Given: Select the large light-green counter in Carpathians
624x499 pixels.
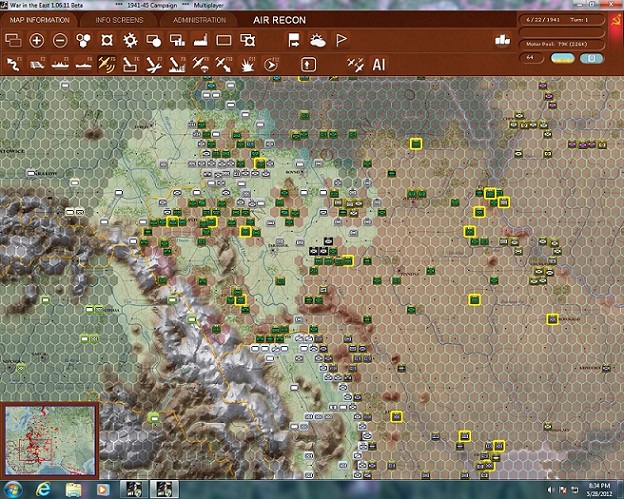Looking at the screenshot, I should point(153,417).
